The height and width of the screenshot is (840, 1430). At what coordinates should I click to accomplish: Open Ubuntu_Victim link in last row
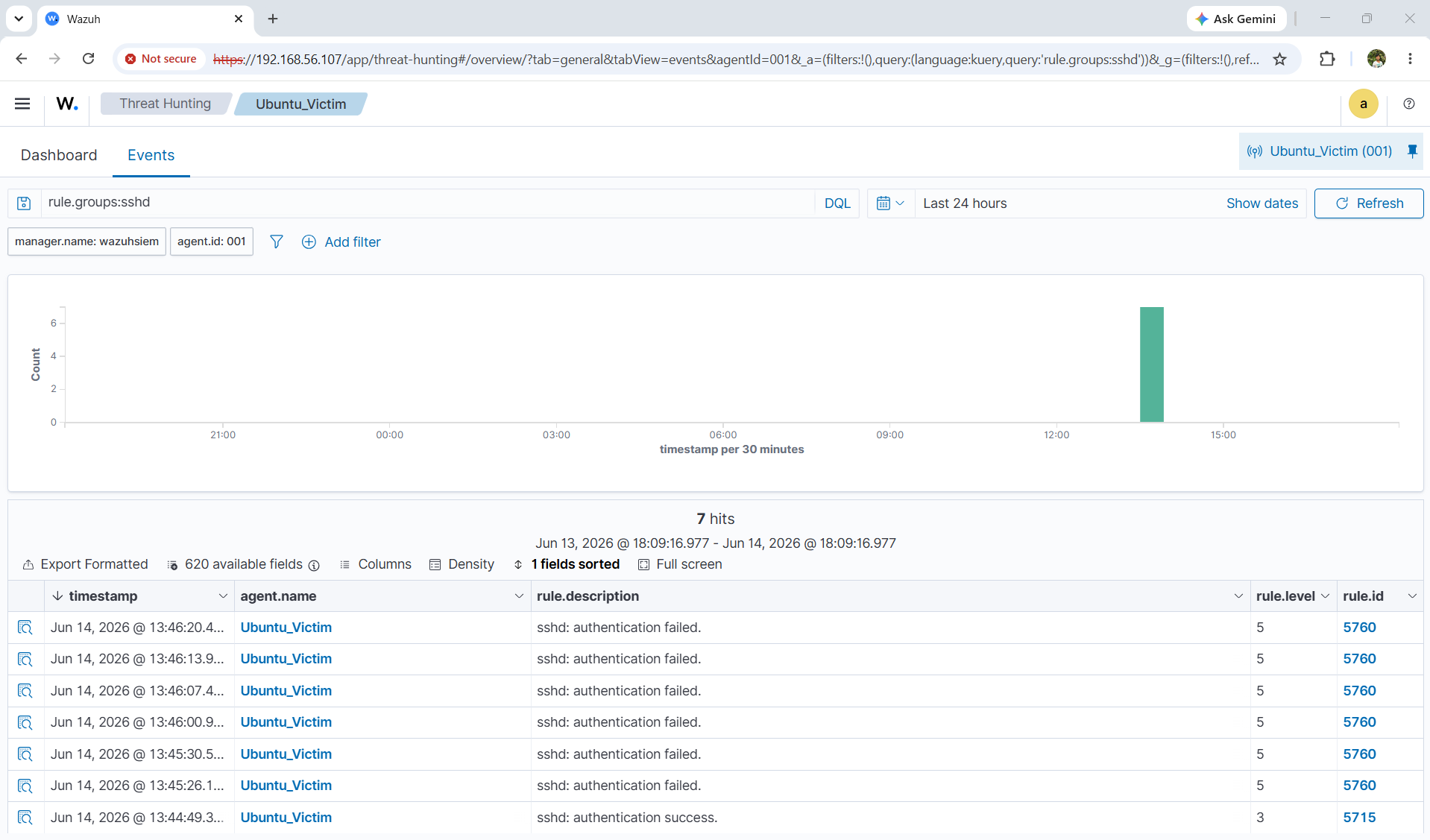(x=286, y=818)
